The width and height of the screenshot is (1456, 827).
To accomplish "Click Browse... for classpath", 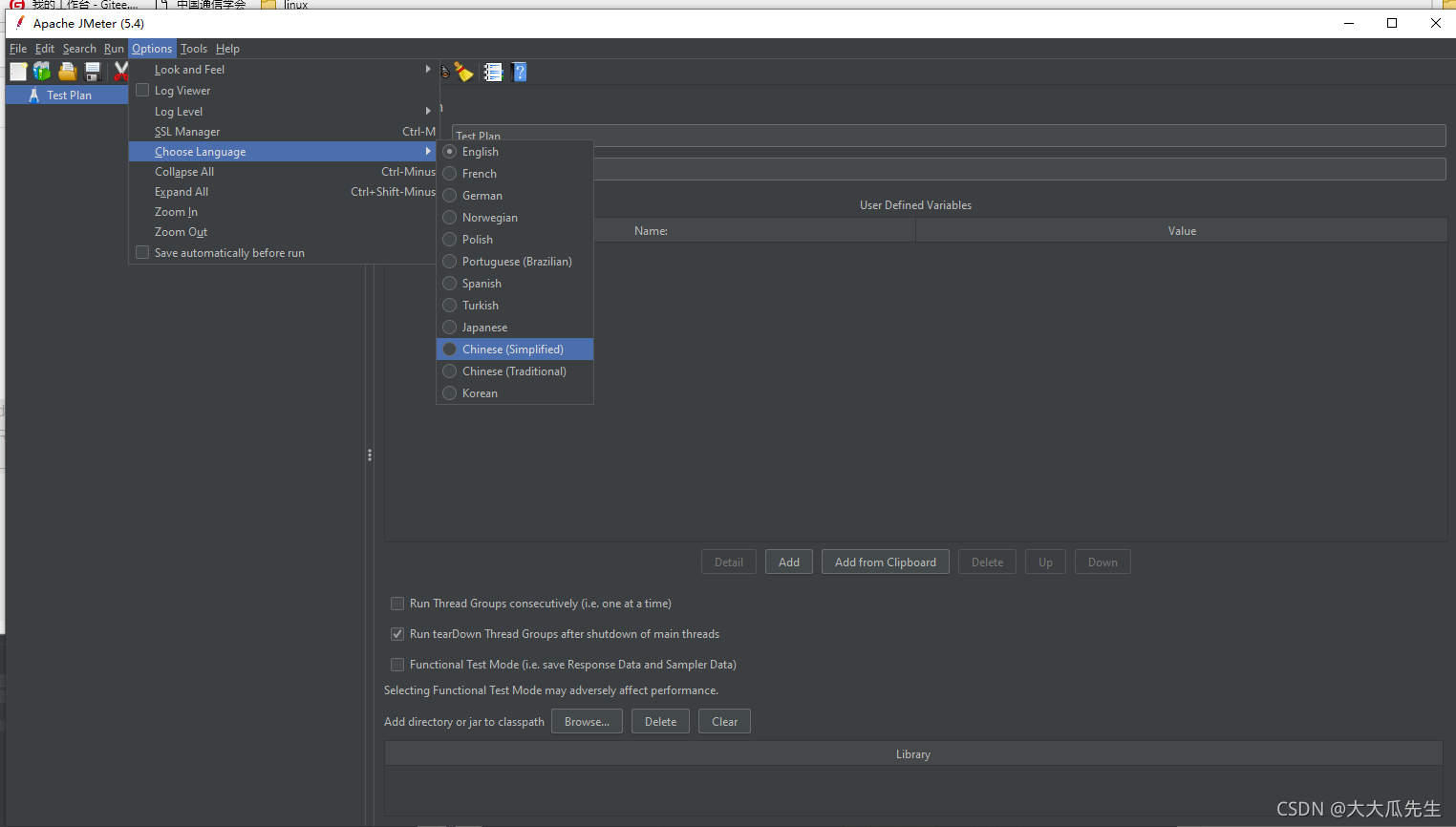I will [588, 722].
